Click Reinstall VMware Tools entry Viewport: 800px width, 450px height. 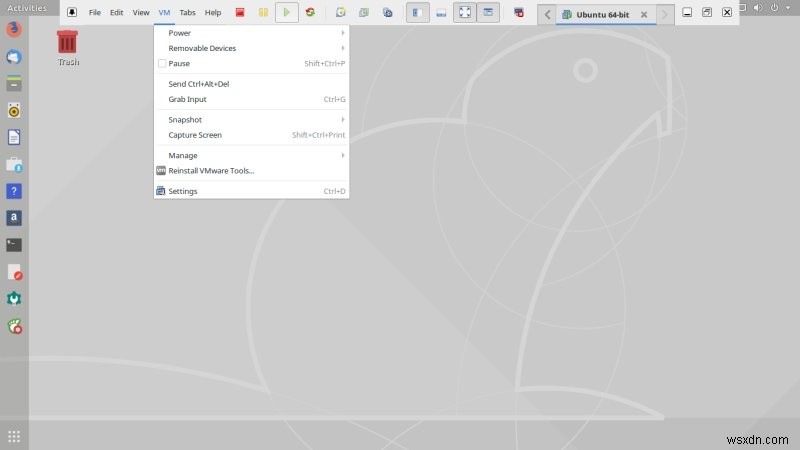(251, 170)
